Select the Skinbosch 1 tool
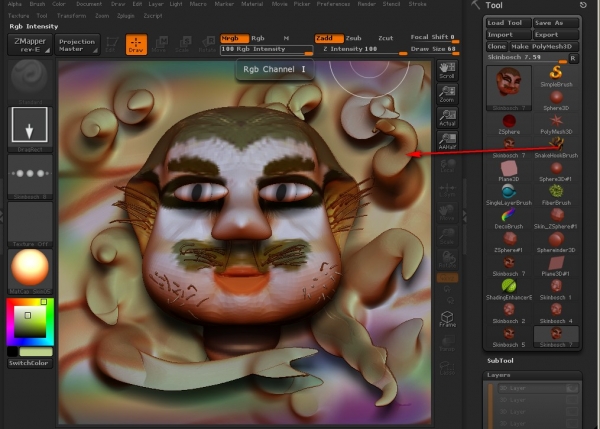The image size is (600, 429). 556,286
